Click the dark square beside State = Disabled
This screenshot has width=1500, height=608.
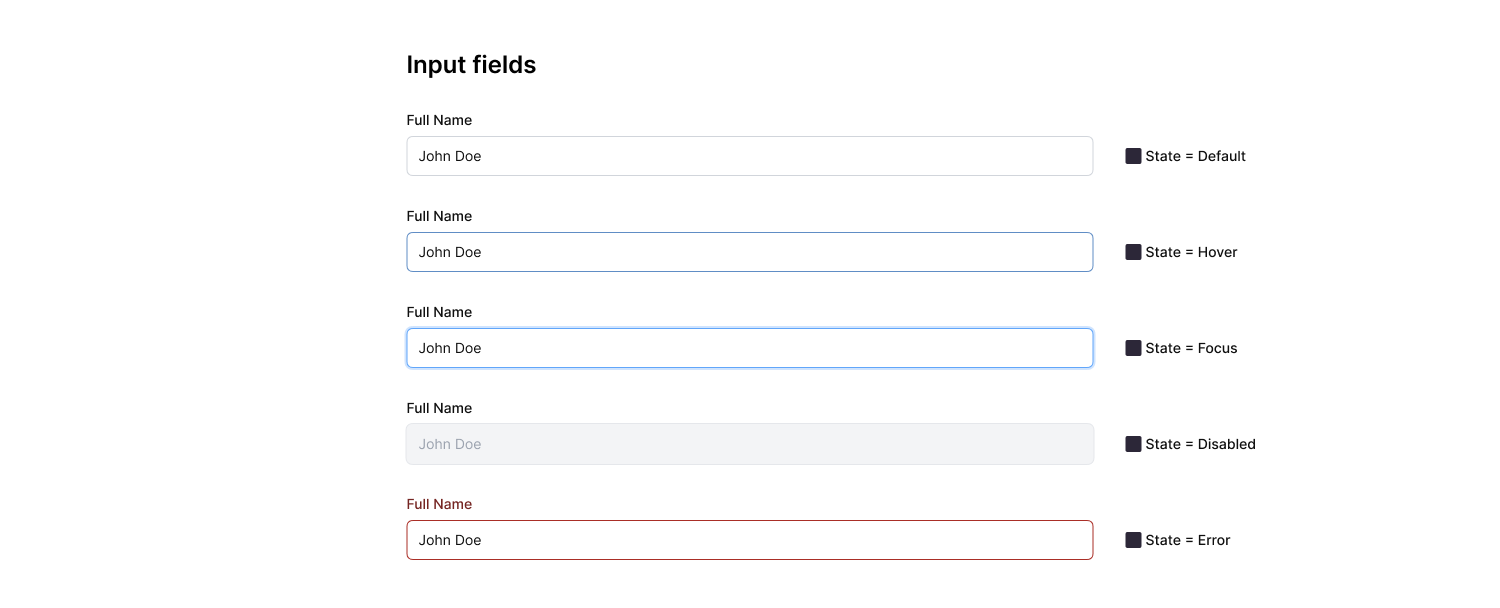click(1133, 444)
